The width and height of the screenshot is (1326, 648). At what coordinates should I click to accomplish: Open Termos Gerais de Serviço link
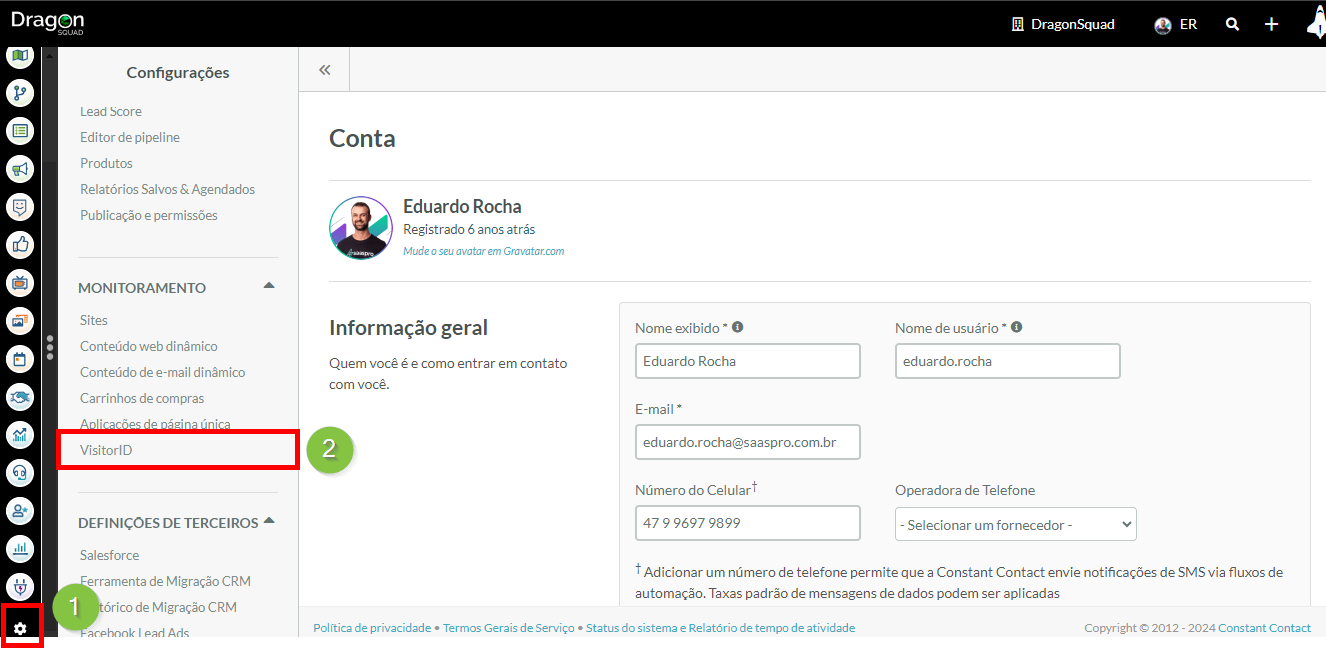tap(509, 628)
